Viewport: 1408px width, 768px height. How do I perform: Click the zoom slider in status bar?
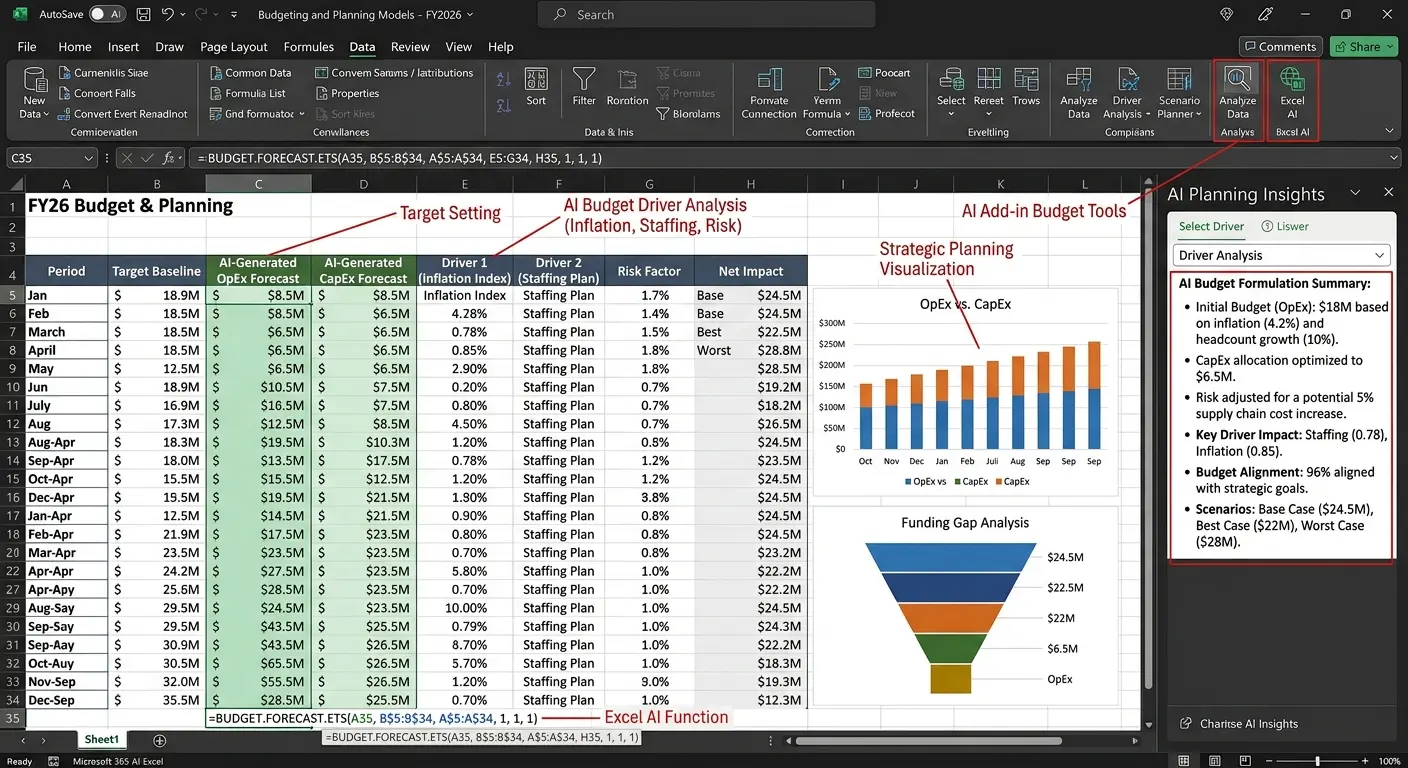(x=1317, y=761)
